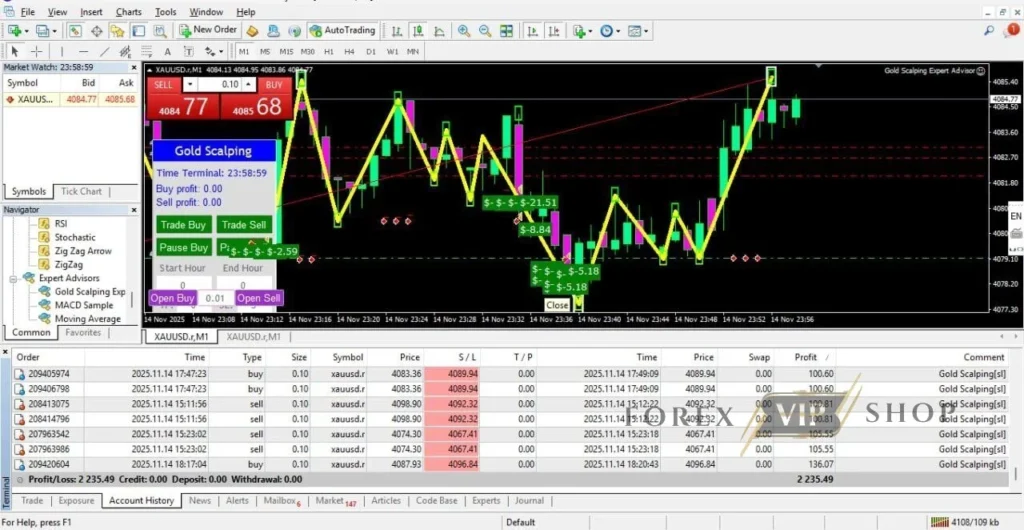Click the purple Open Sell button
1024x530 pixels.
point(259,298)
